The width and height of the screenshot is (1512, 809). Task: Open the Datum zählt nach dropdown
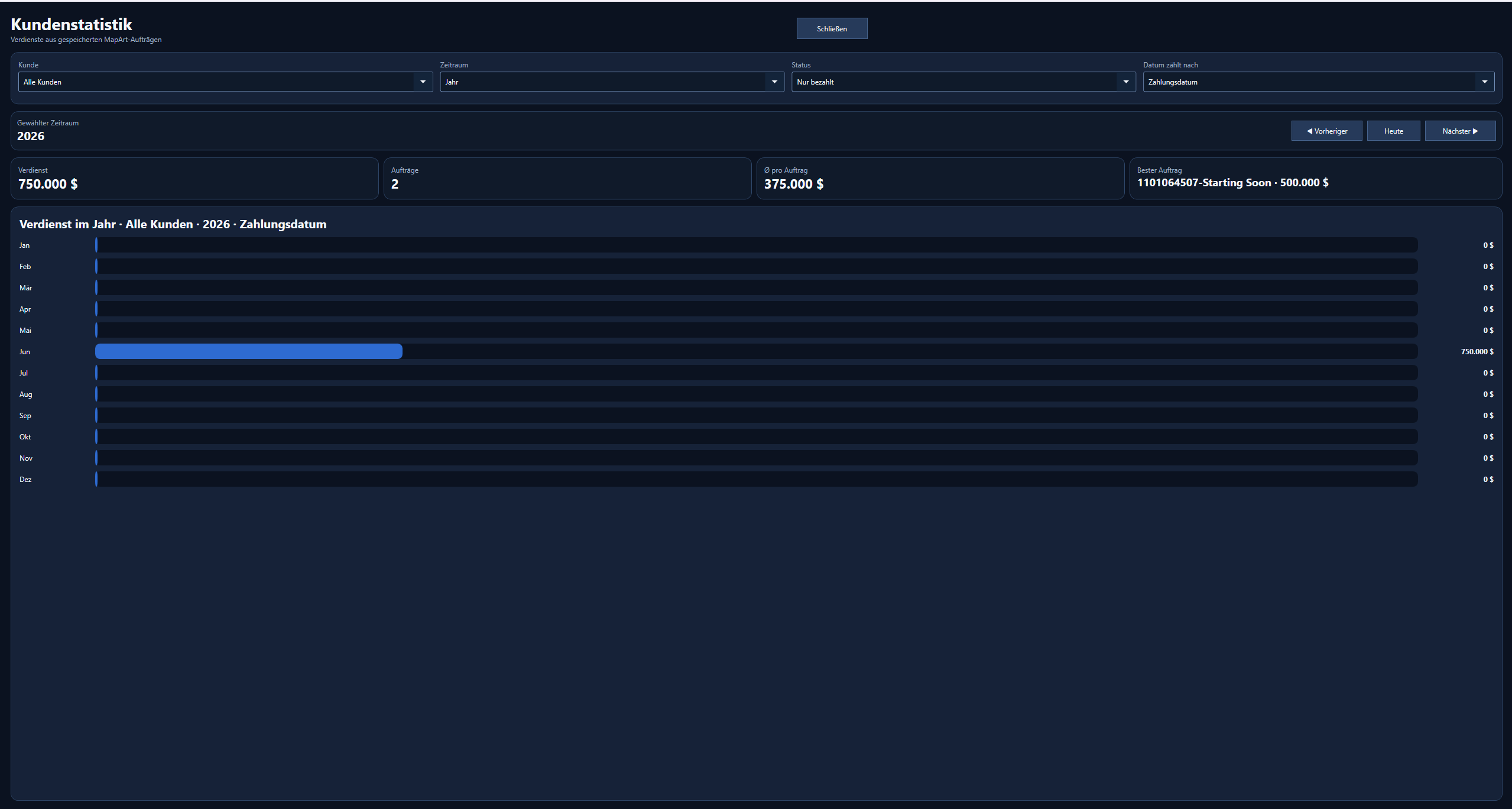click(x=1319, y=82)
